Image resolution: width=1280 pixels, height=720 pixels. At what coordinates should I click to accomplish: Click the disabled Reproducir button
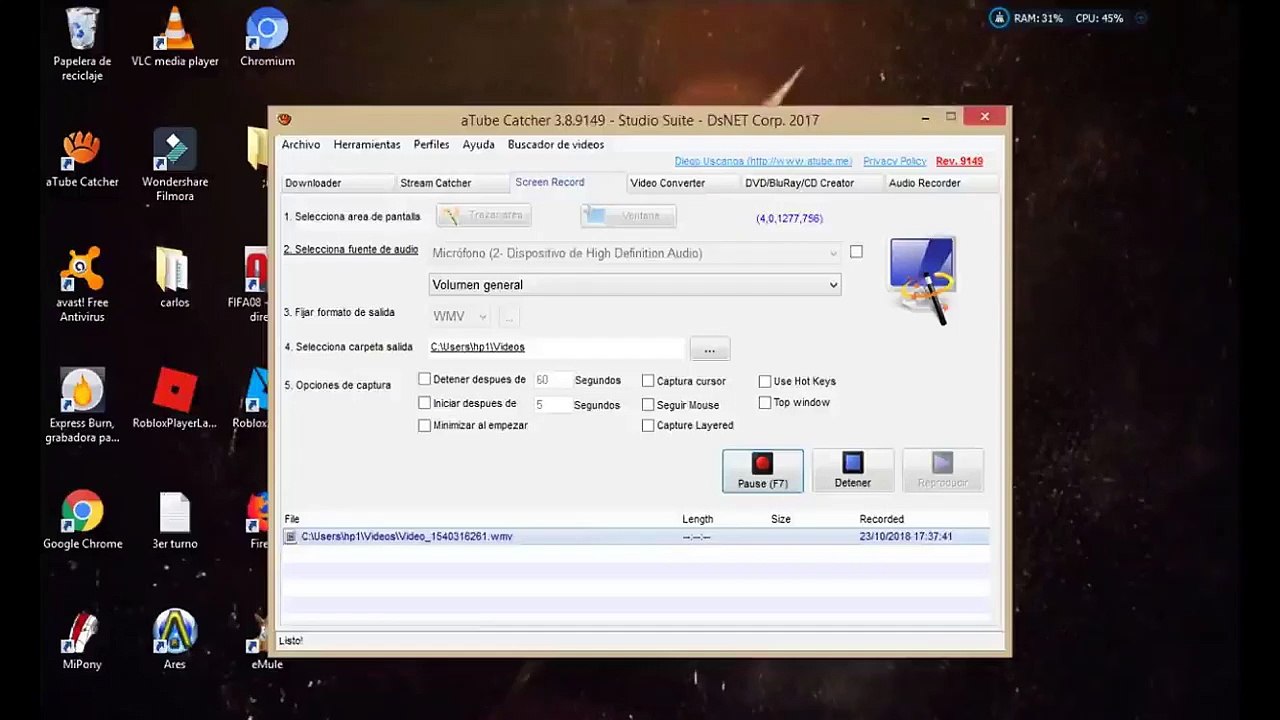pyautogui.click(x=943, y=471)
